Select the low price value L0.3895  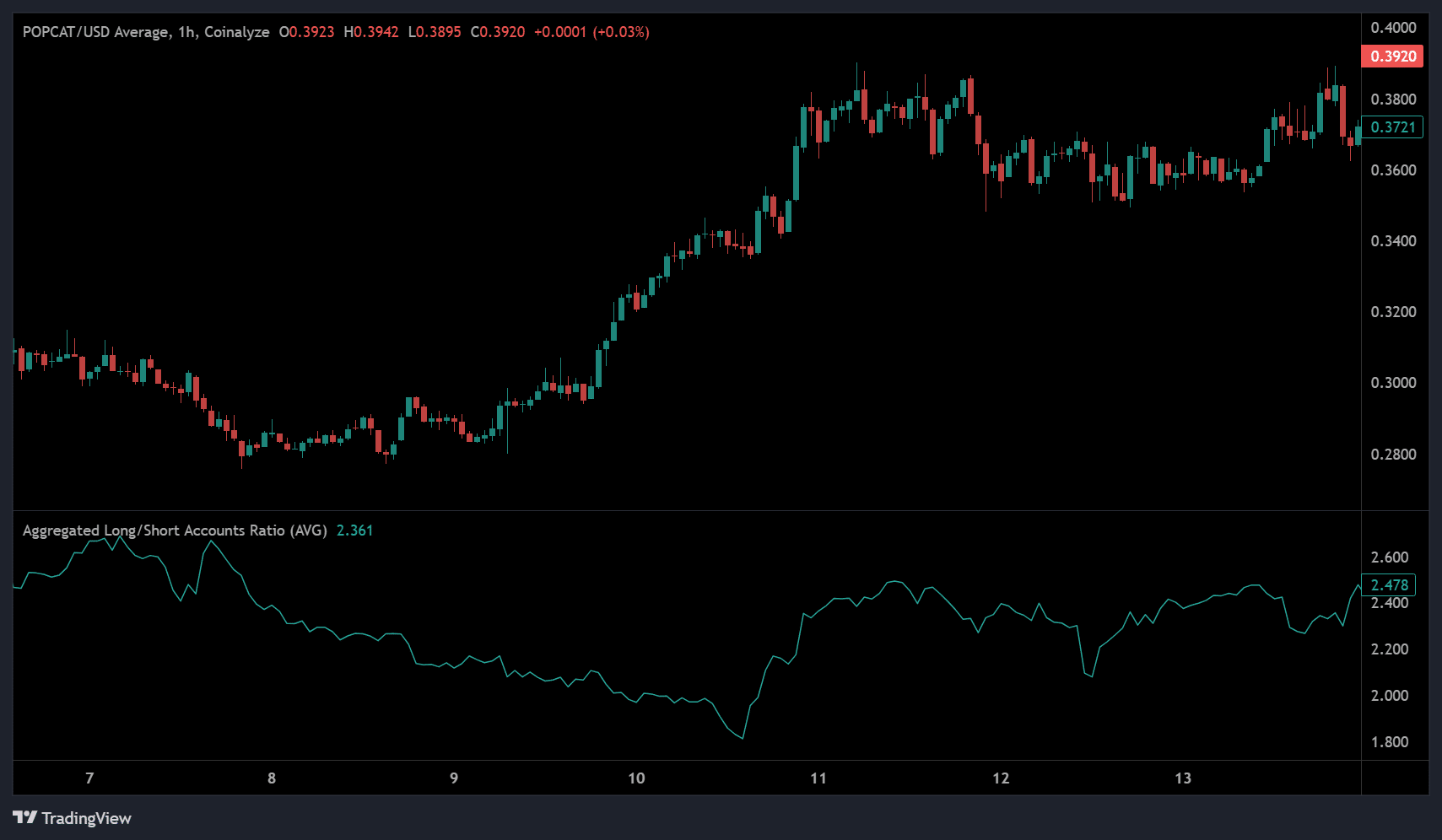pyautogui.click(x=435, y=32)
